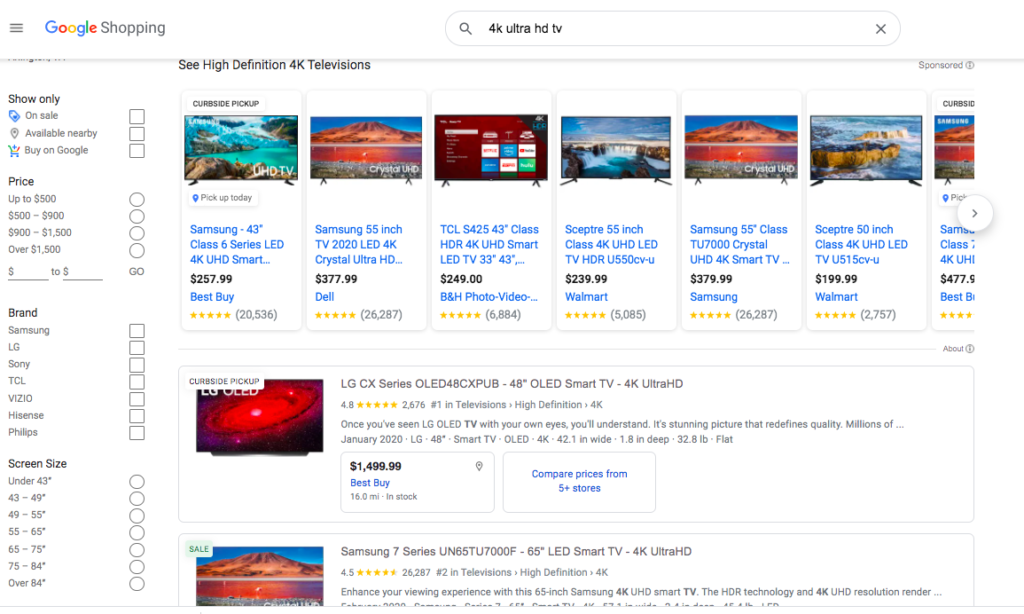The width and height of the screenshot is (1024, 614).
Task: Choose the 65 – 75" screen size
Action: (136, 550)
